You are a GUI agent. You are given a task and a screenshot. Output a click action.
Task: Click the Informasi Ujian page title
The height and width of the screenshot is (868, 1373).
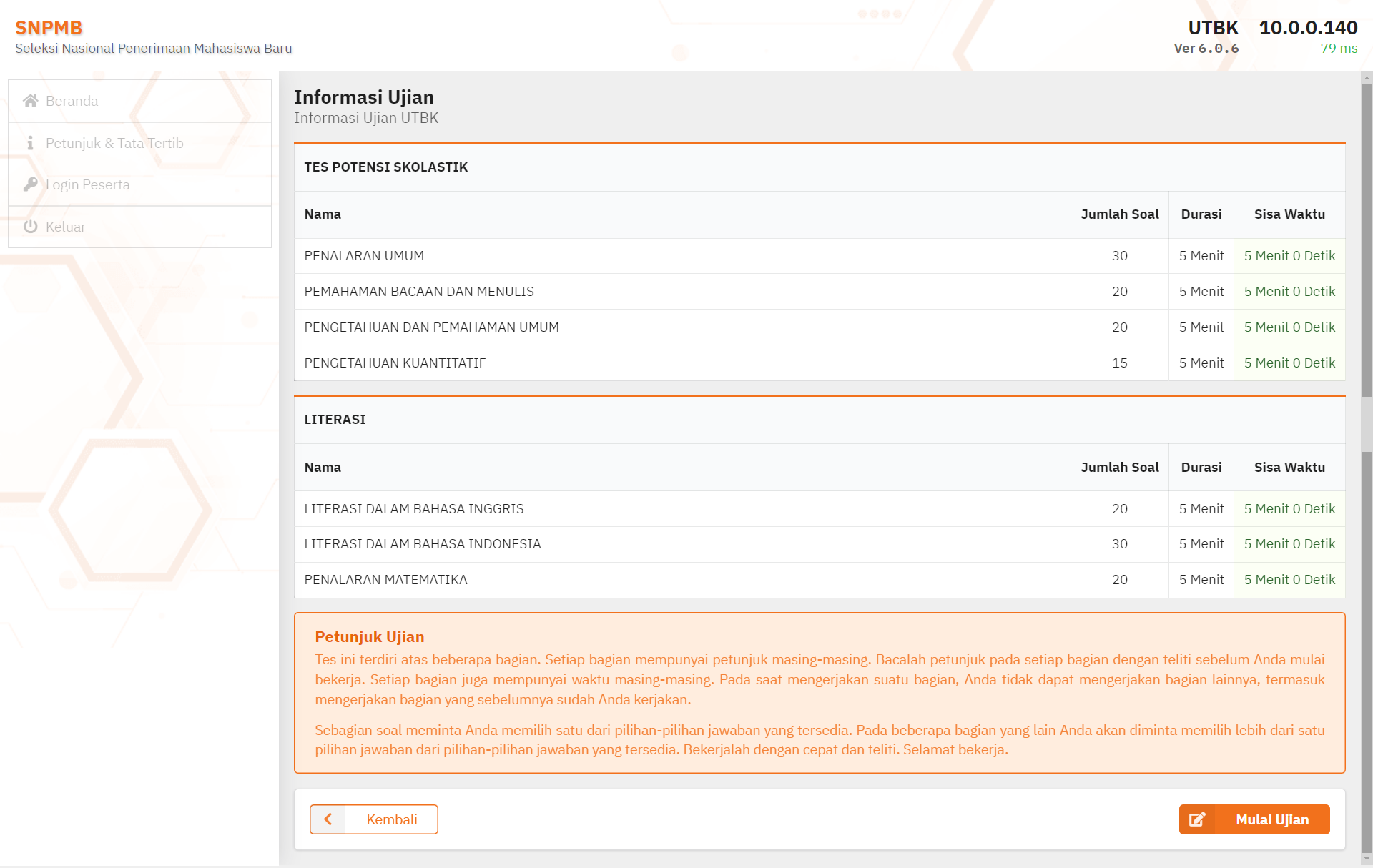click(364, 97)
